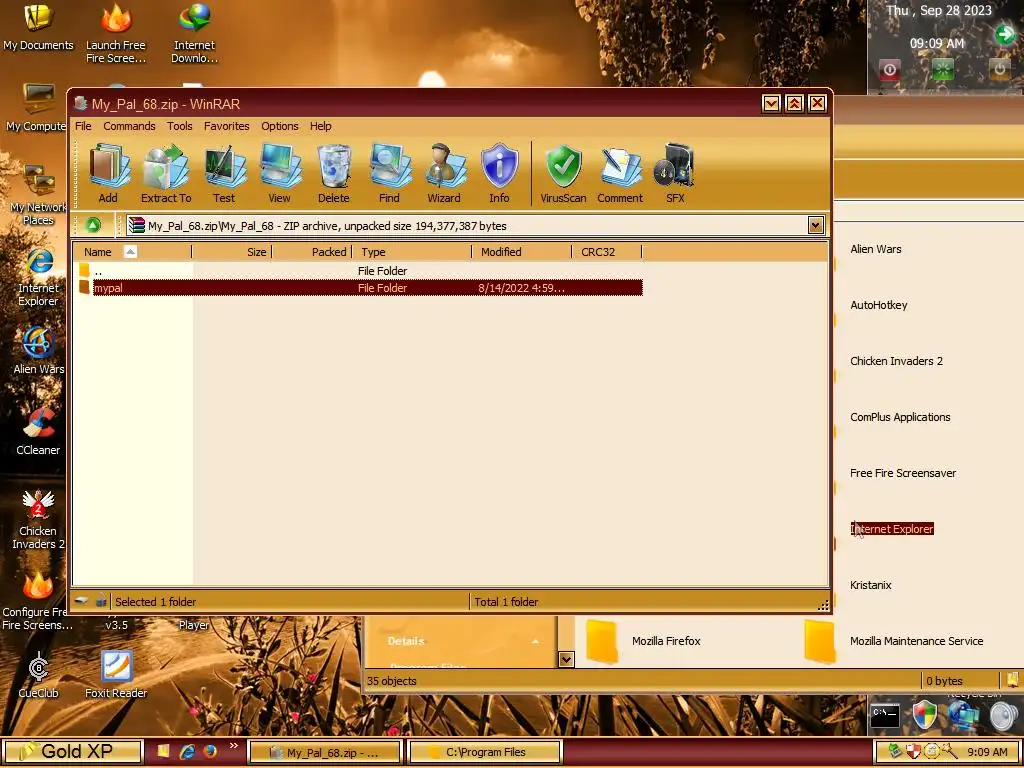
Task: Select AutoHotkey folder in Program Files window
Action: click(x=878, y=305)
